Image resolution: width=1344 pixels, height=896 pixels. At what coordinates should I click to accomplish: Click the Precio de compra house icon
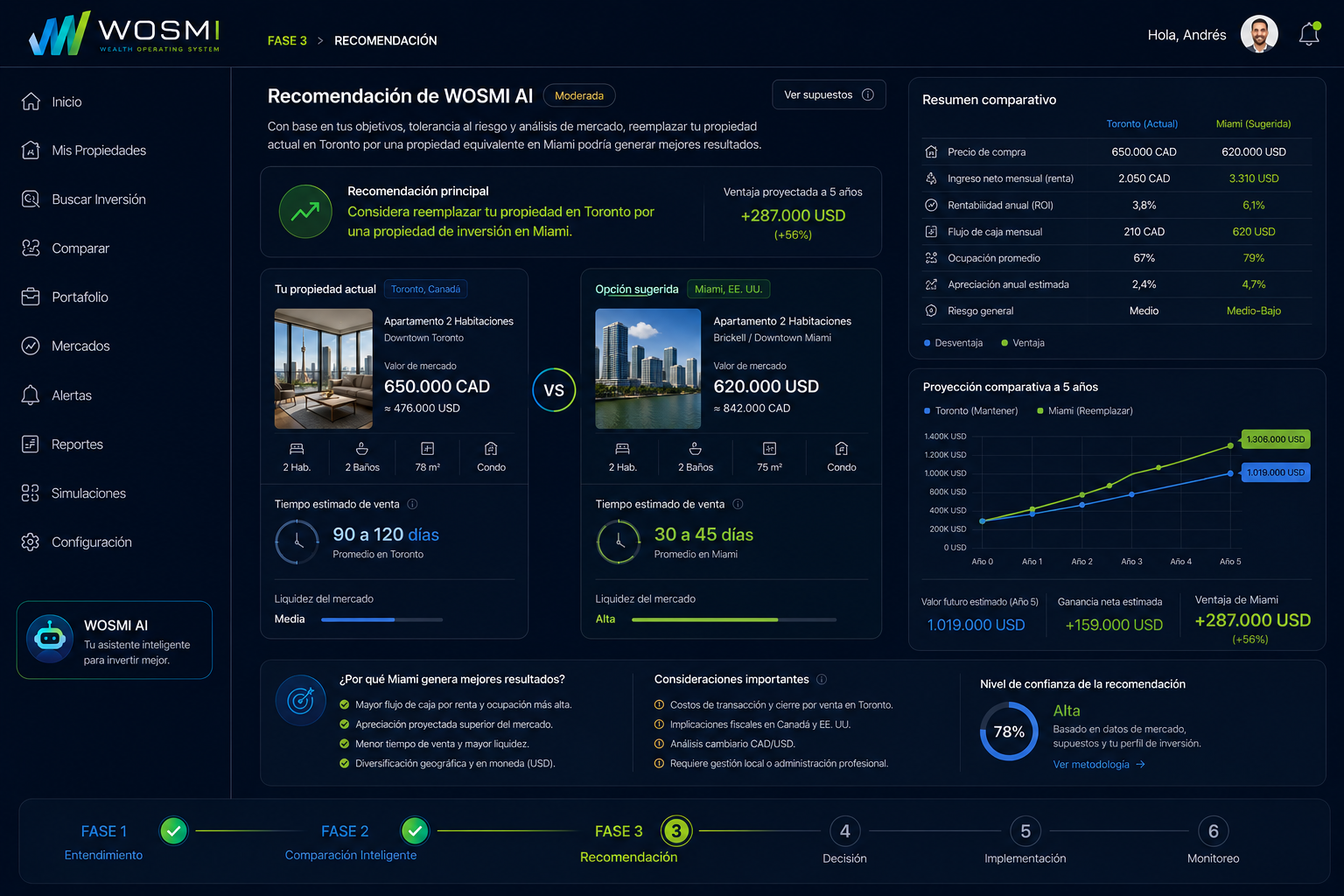[931, 151]
